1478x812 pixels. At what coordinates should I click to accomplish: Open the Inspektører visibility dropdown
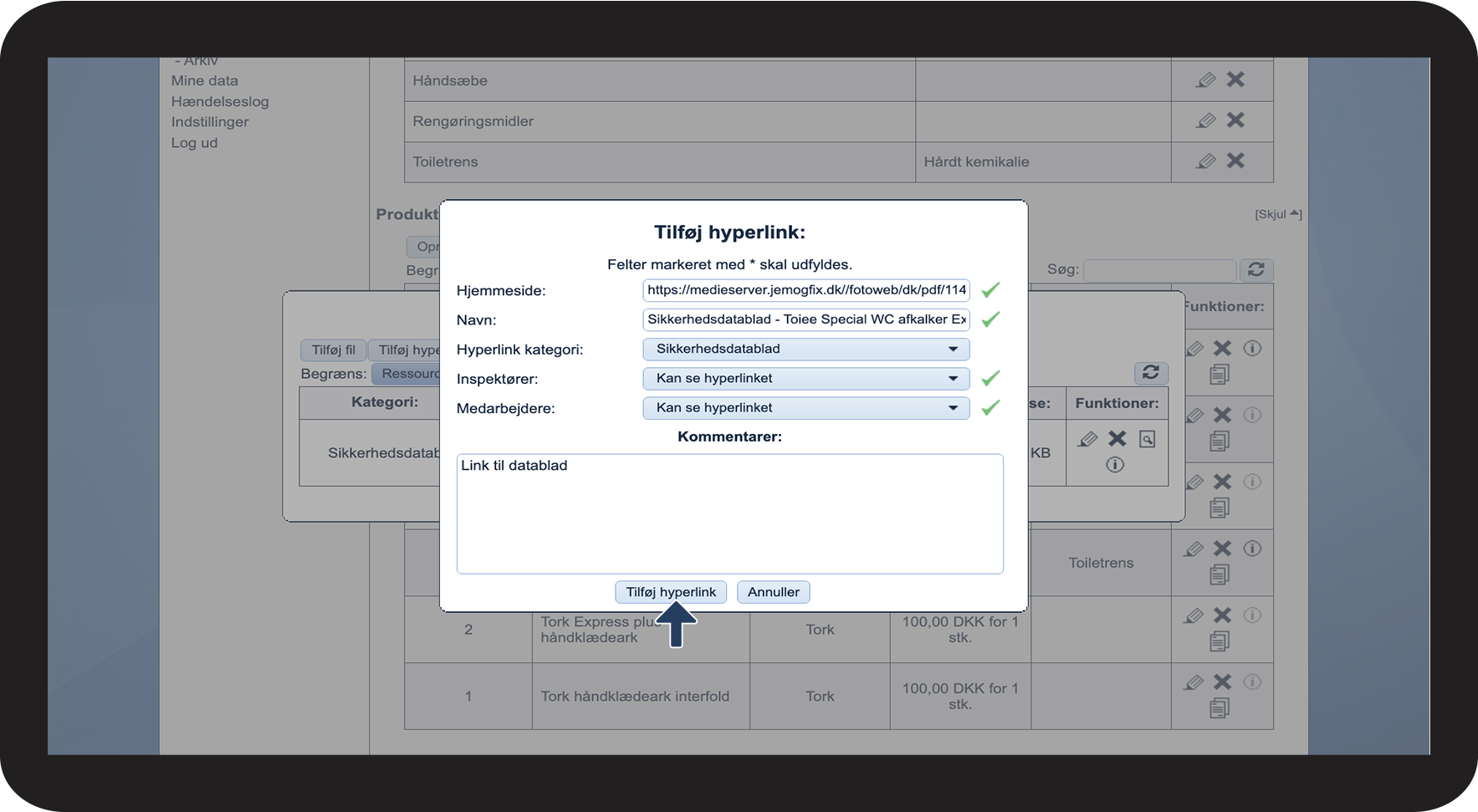pos(806,378)
